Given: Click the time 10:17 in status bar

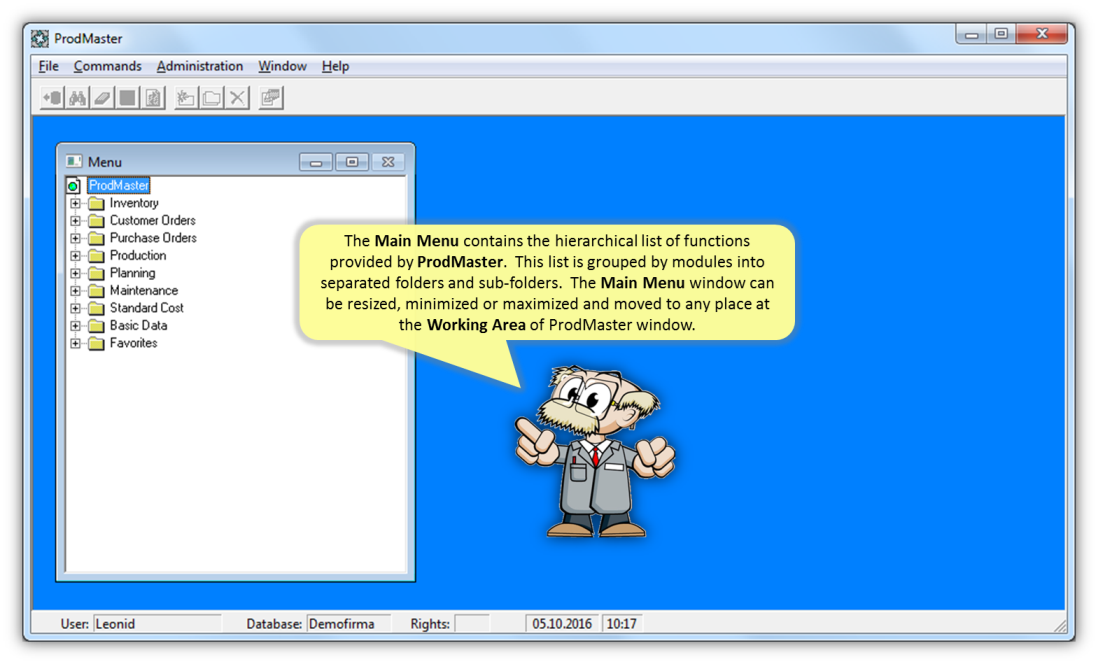Looking at the screenshot, I should [622, 623].
